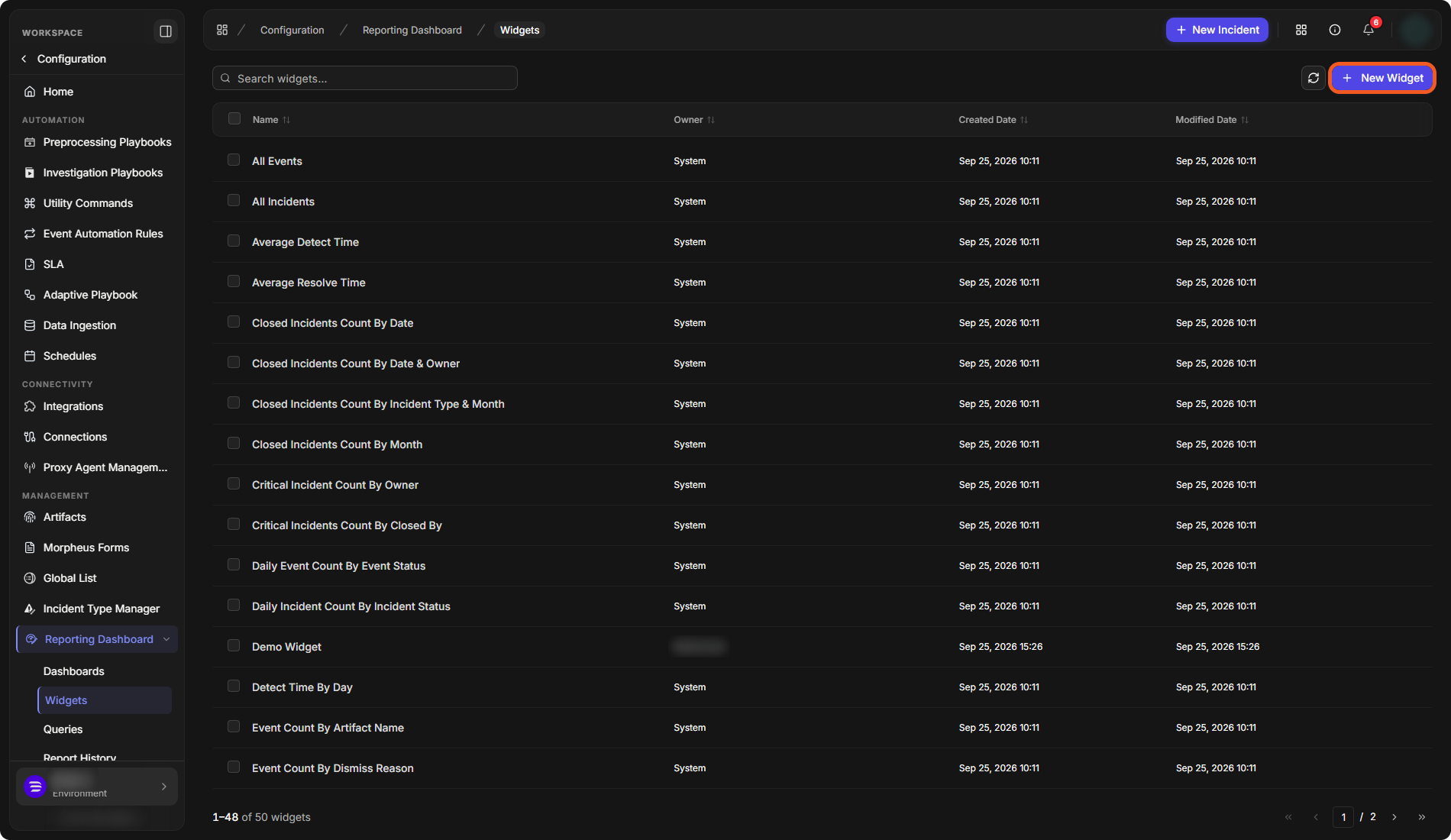Select the Closed Incidents Count By Month checkbox
The image size is (1451, 840).
(234, 443)
